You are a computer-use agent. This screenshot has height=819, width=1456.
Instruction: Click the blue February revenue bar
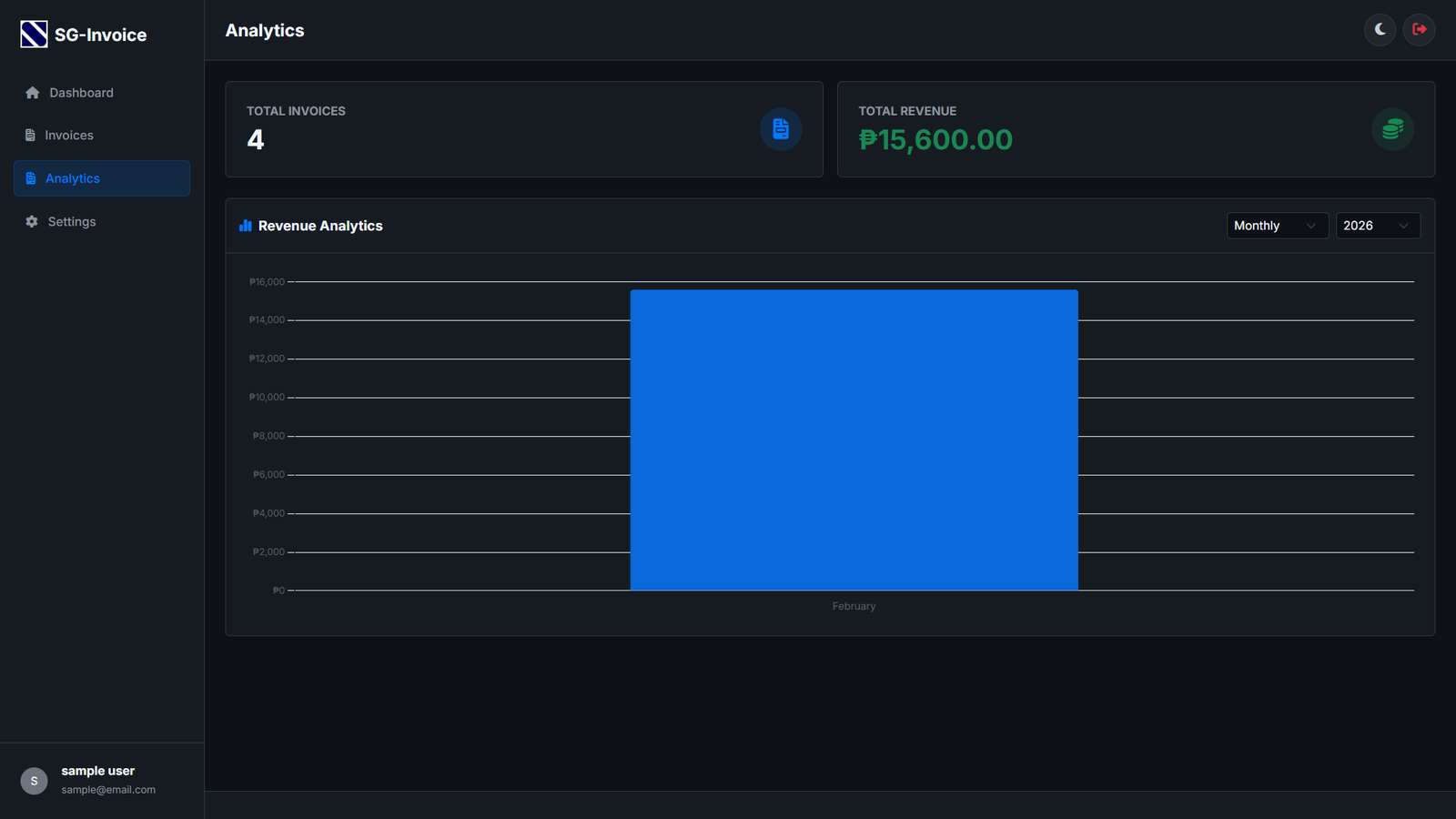[854, 440]
